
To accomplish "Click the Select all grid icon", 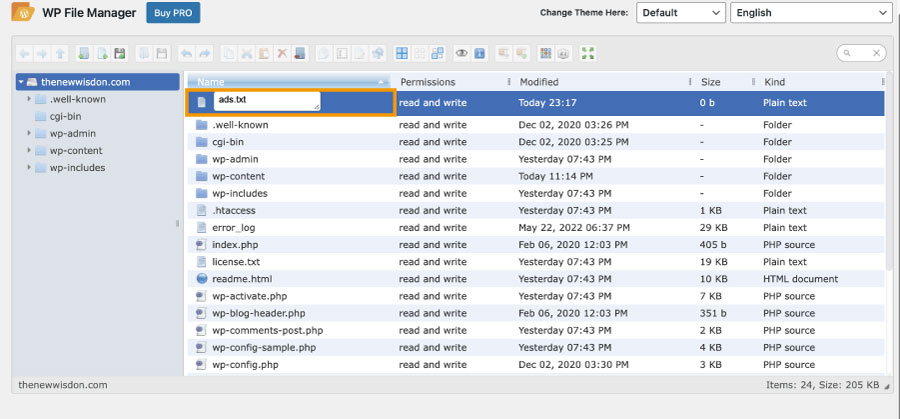I will [402, 53].
